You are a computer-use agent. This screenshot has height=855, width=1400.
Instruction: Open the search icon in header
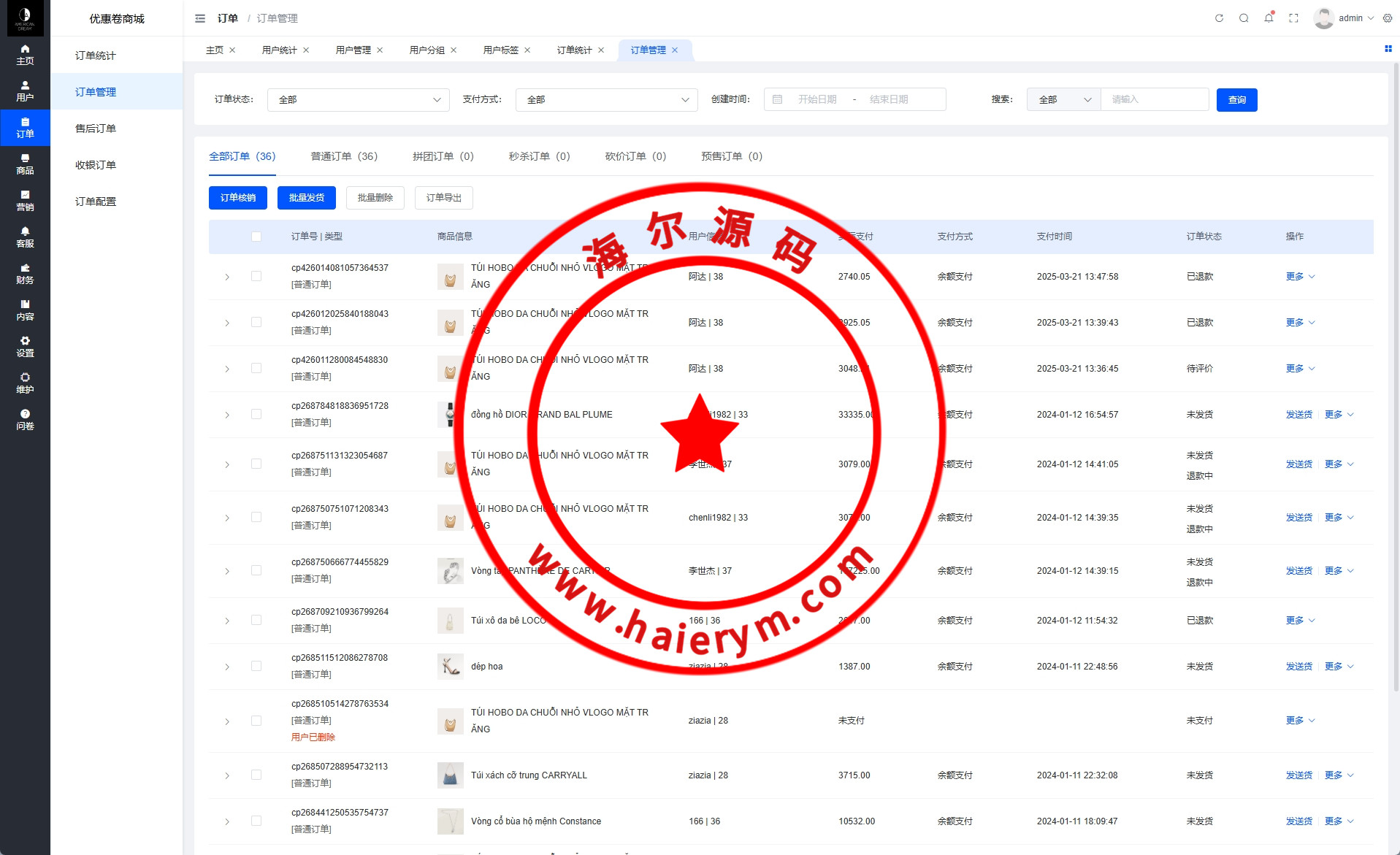pos(1244,18)
